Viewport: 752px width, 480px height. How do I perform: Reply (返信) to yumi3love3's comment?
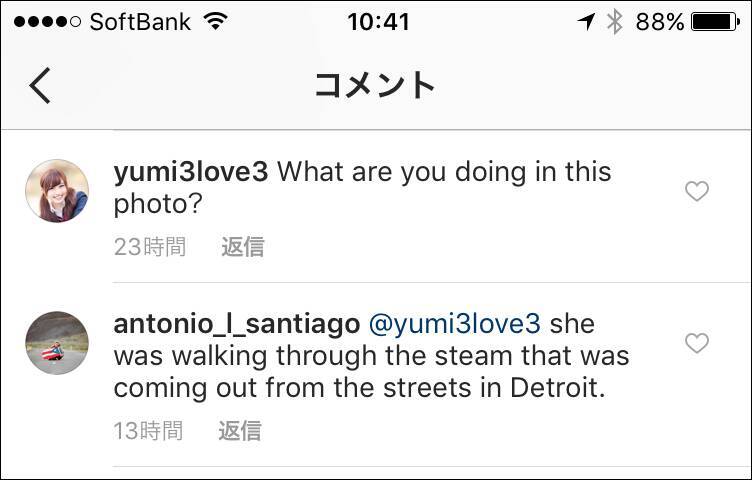point(242,247)
